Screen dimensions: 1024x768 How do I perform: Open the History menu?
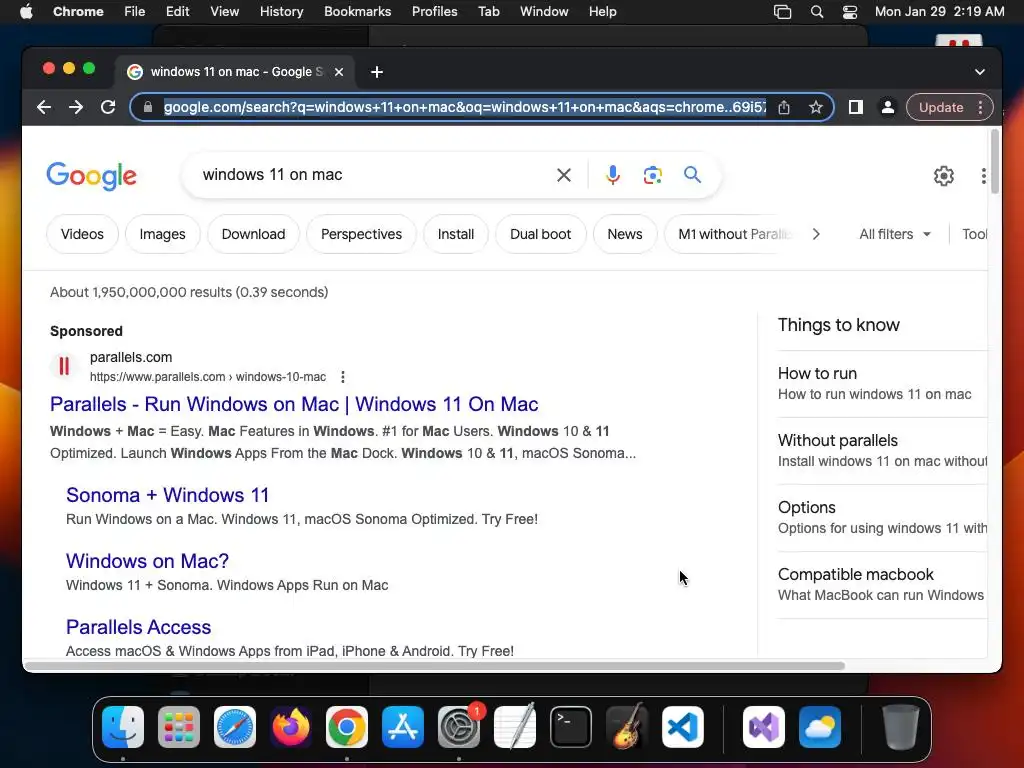(x=281, y=12)
